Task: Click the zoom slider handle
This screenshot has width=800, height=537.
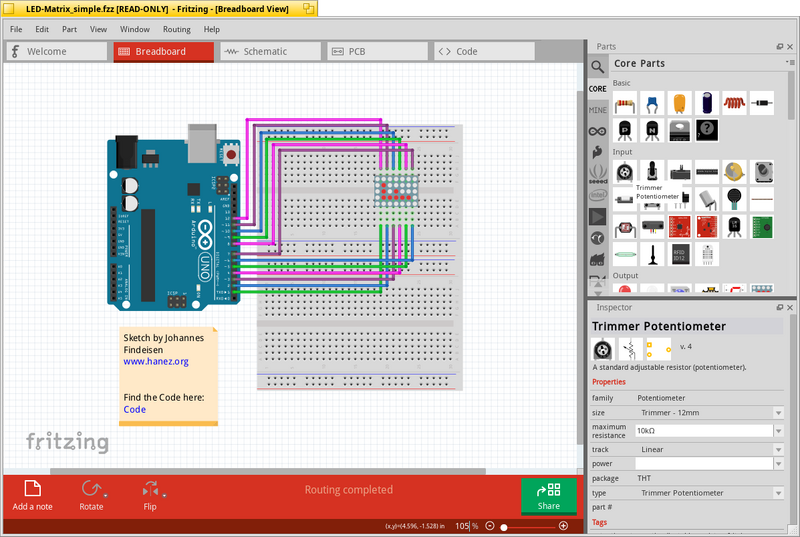Action: [x=504, y=527]
